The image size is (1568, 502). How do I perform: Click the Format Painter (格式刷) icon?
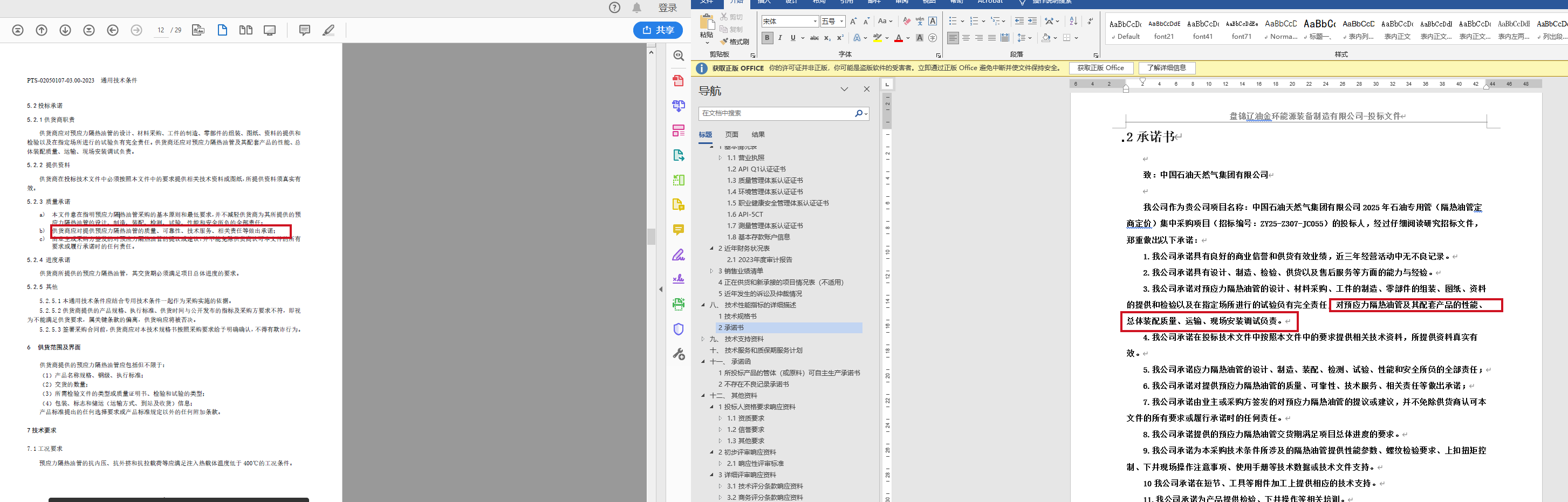click(724, 42)
